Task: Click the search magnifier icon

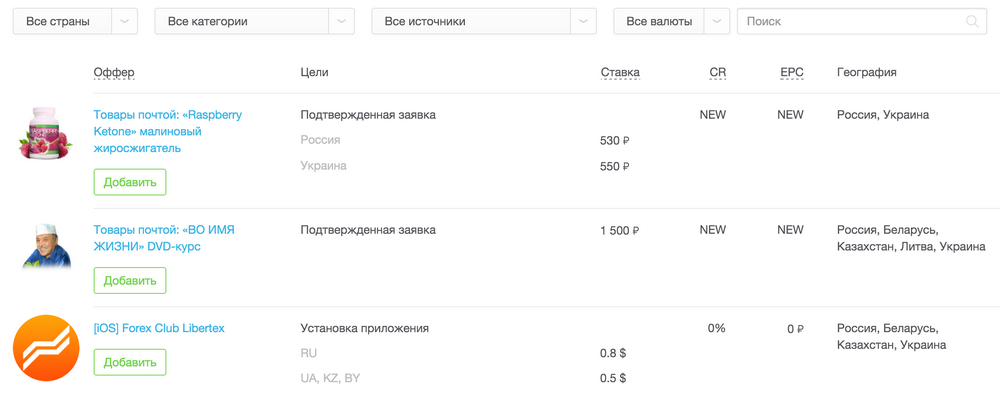Action: (x=972, y=21)
